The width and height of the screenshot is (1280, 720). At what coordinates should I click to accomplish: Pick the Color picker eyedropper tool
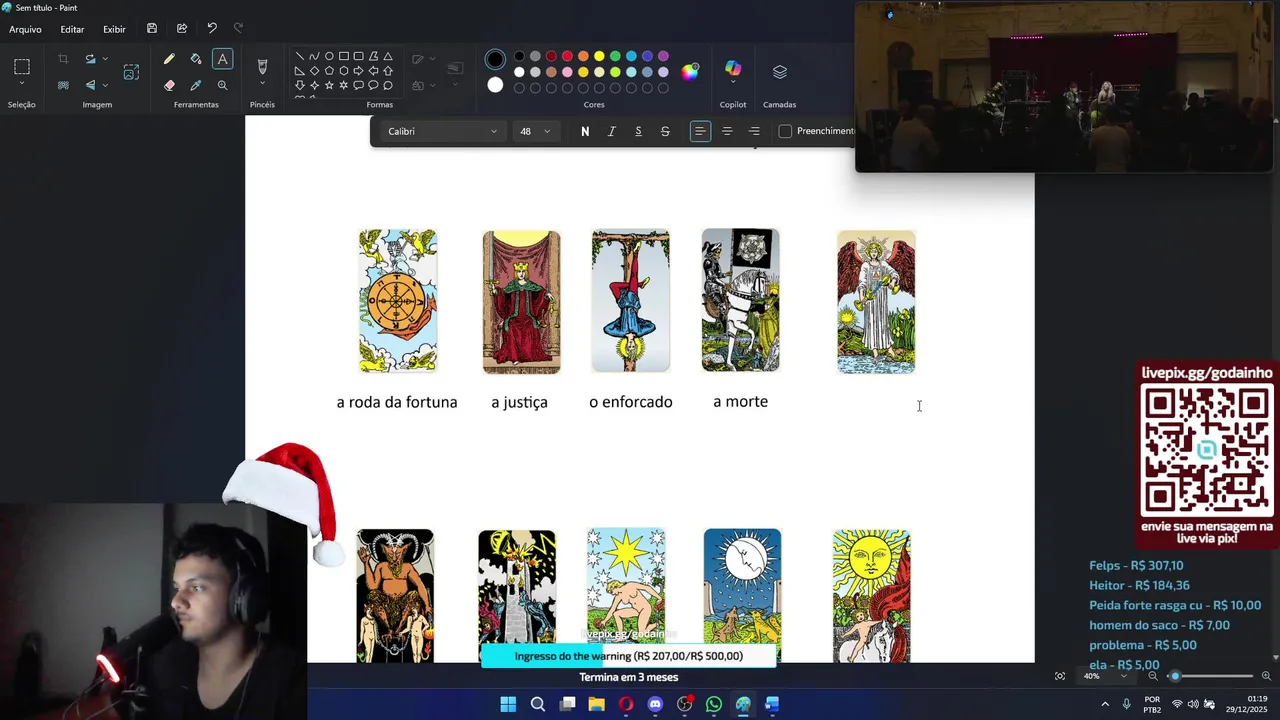pos(196,85)
